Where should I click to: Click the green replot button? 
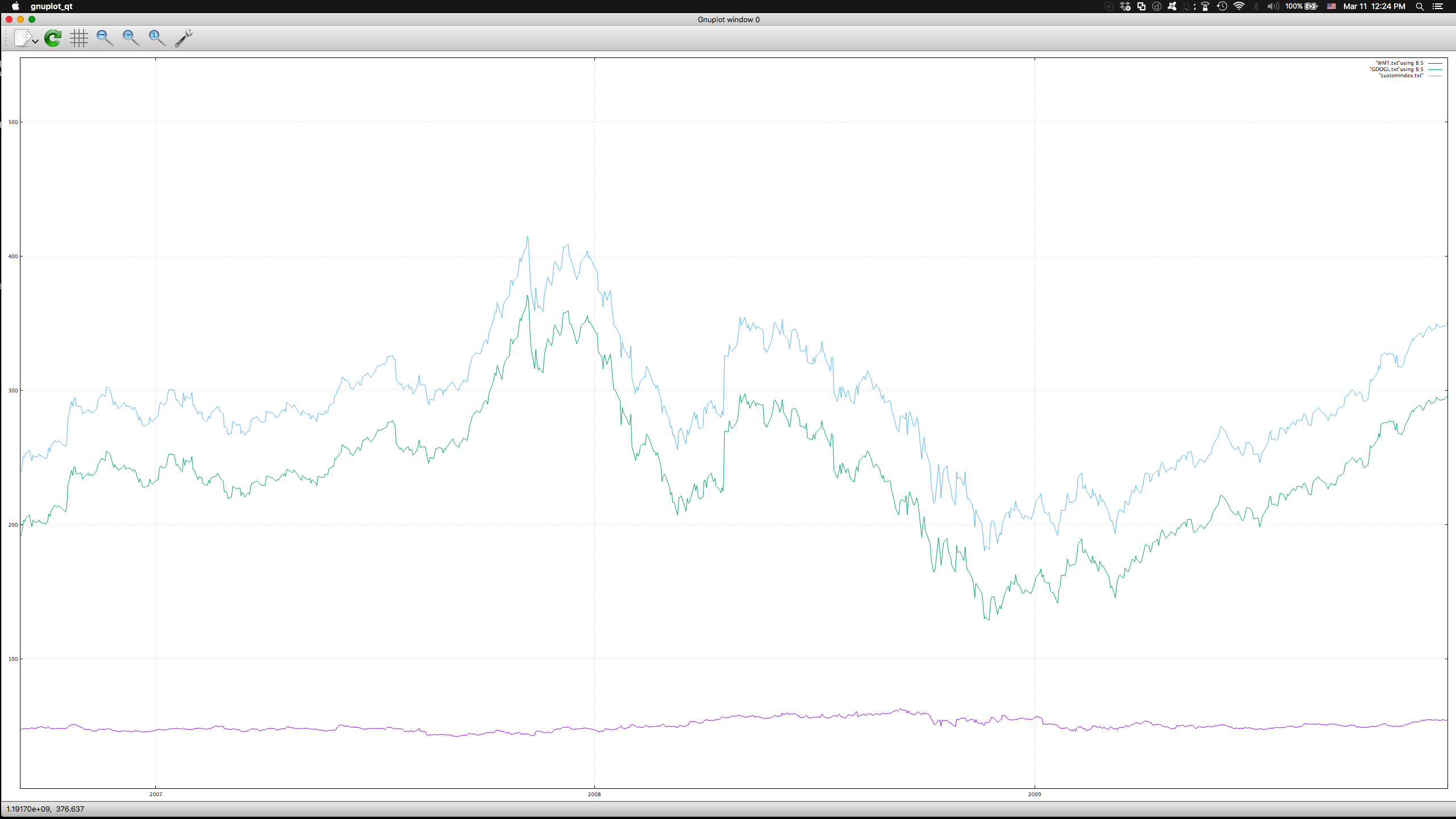click(53, 38)
